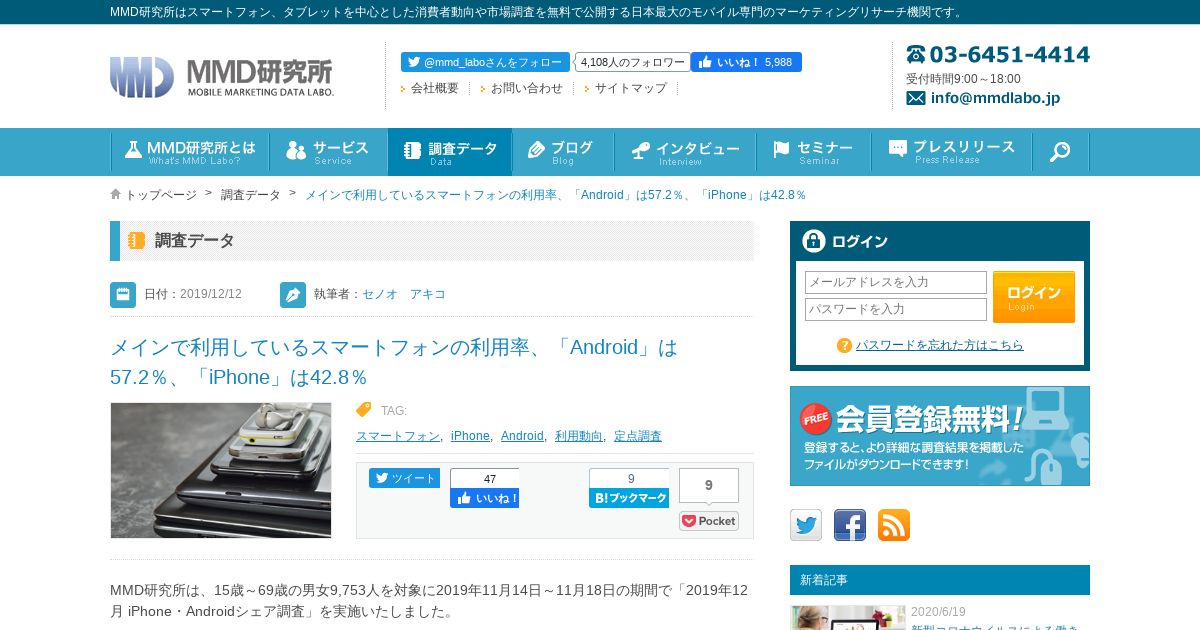Open author セノオ アキコ link

point(404,294)
